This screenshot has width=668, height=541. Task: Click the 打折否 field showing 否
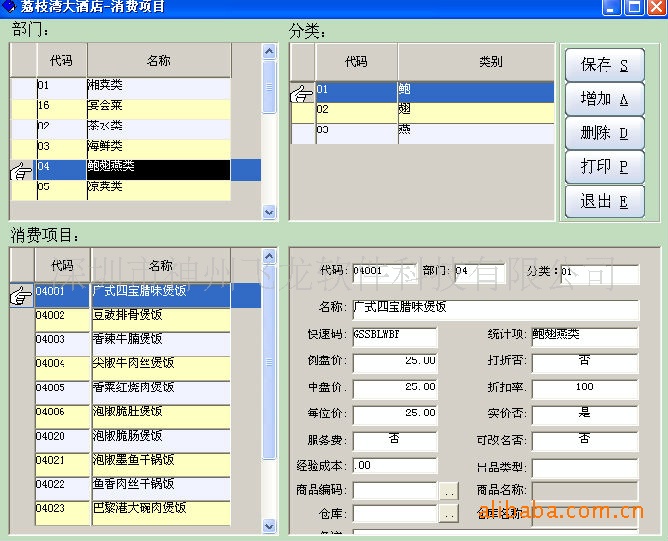[x=584, y=361]
